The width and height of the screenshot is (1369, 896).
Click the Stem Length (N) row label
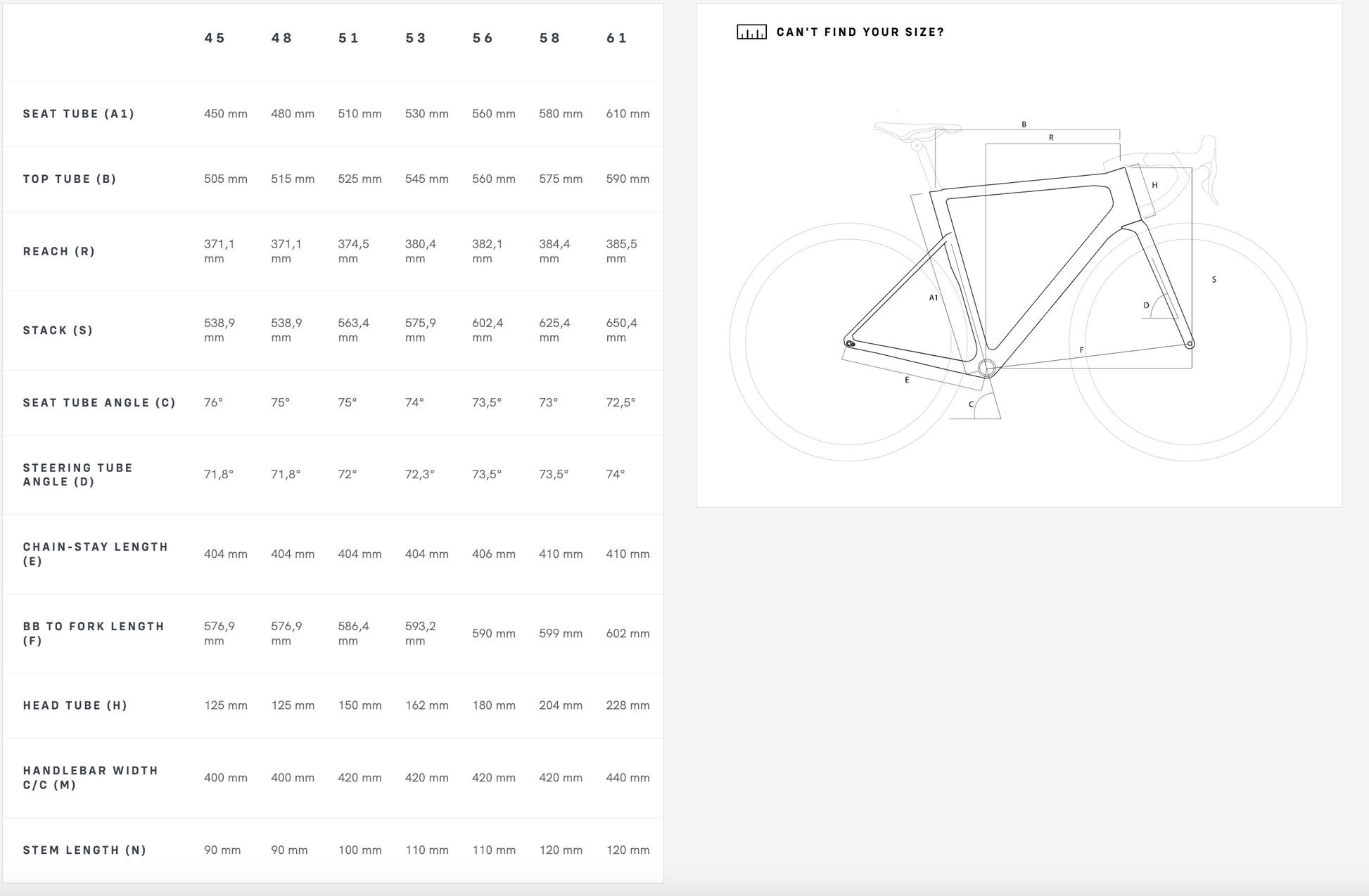(84, 850)
